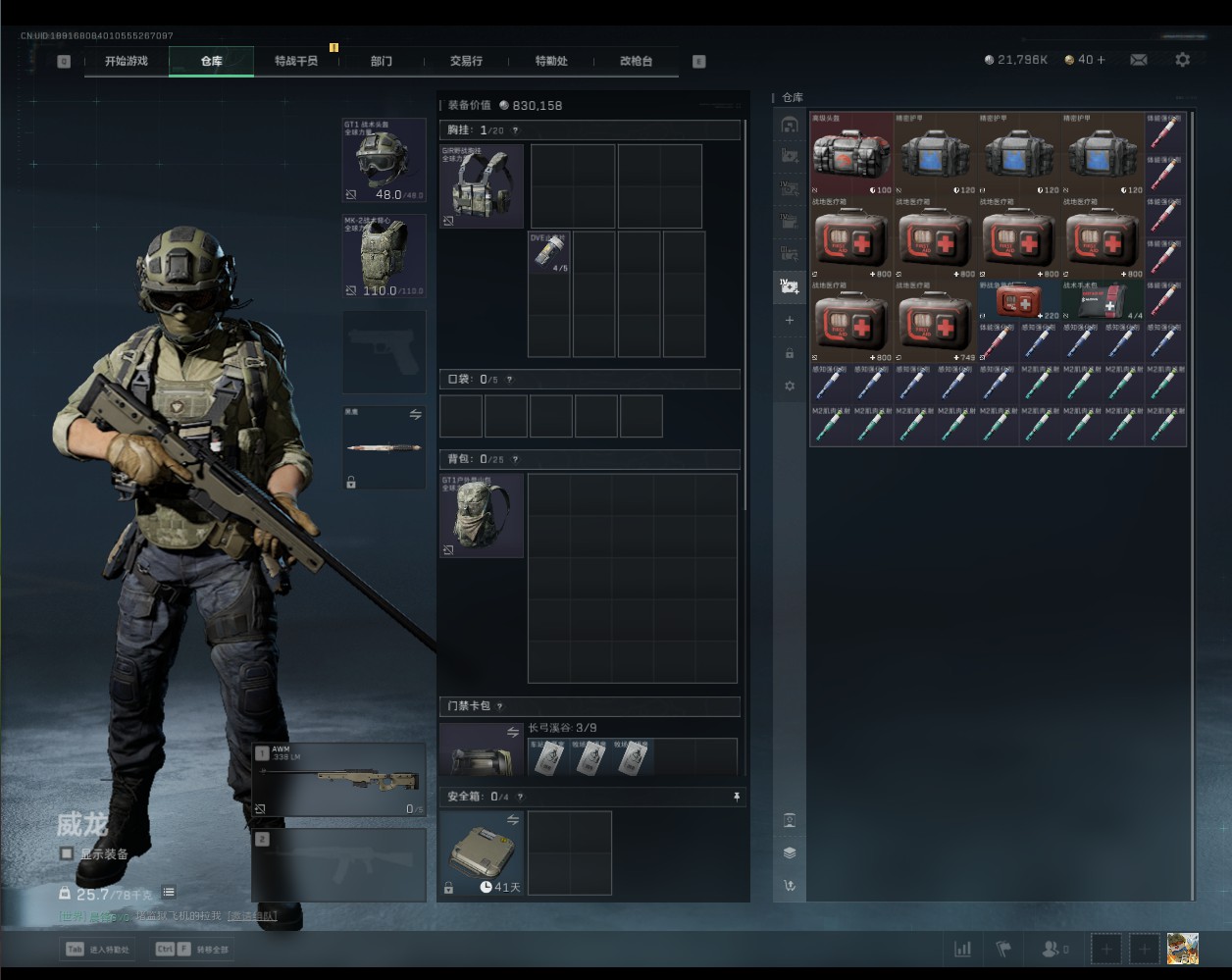Screen dimensions: 1232x980
Task: Select the knife melee weapon slot
Action: [x=384, y=448]
